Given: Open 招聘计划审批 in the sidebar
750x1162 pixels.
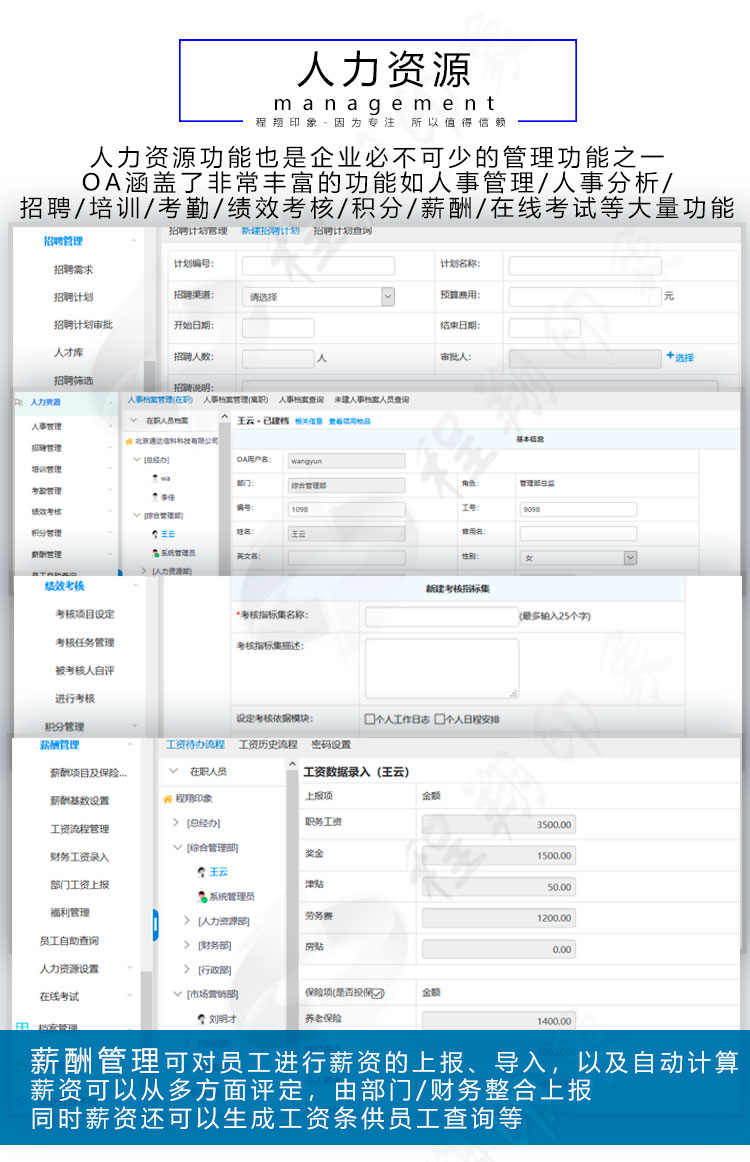Looking at the screenshot, I should tap(83, 325).
